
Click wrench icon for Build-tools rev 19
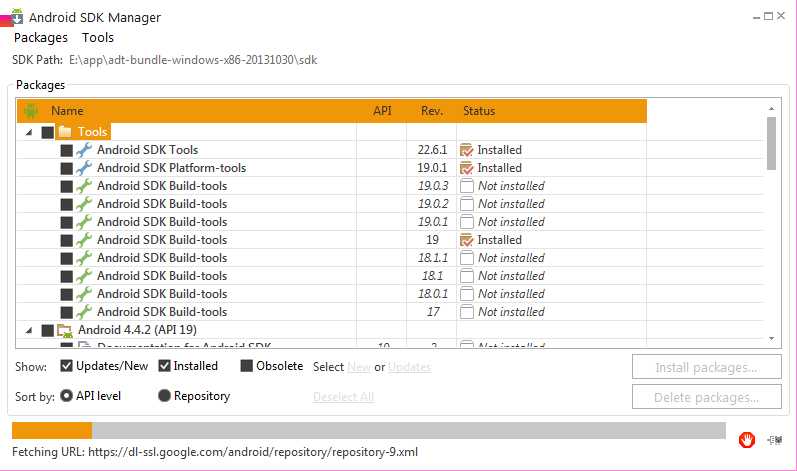pyautogui.click(x=84, y=240)
